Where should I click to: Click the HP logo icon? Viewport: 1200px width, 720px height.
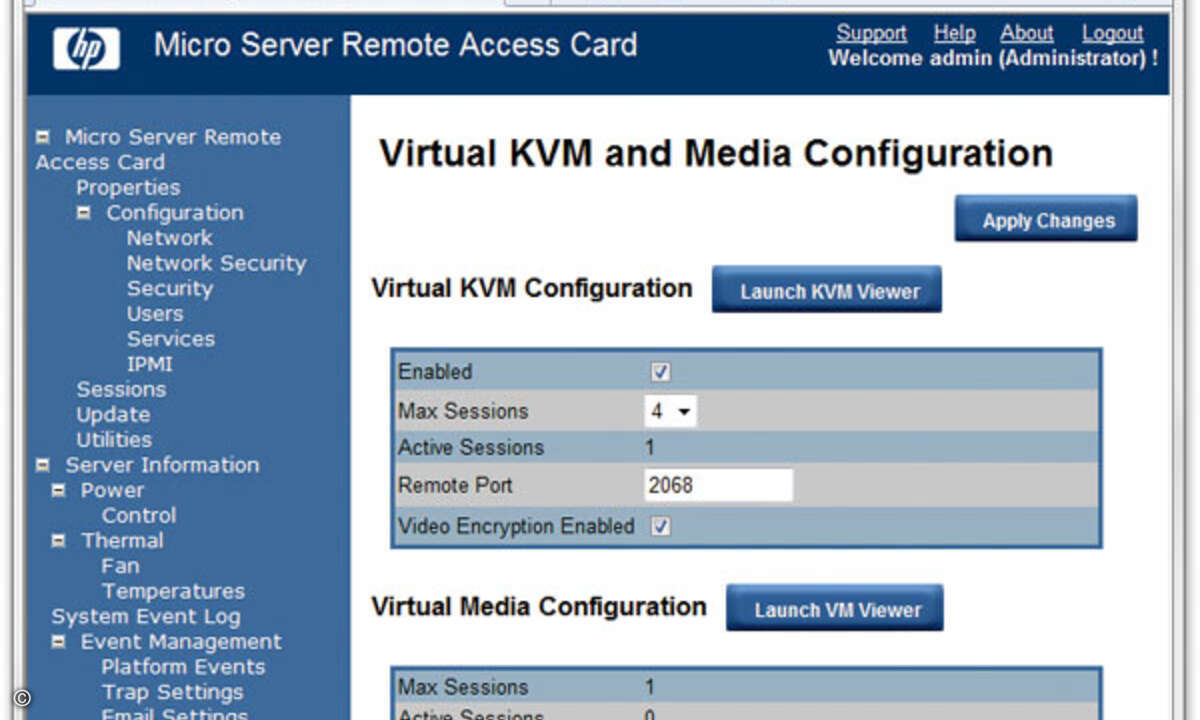[86, 47]
